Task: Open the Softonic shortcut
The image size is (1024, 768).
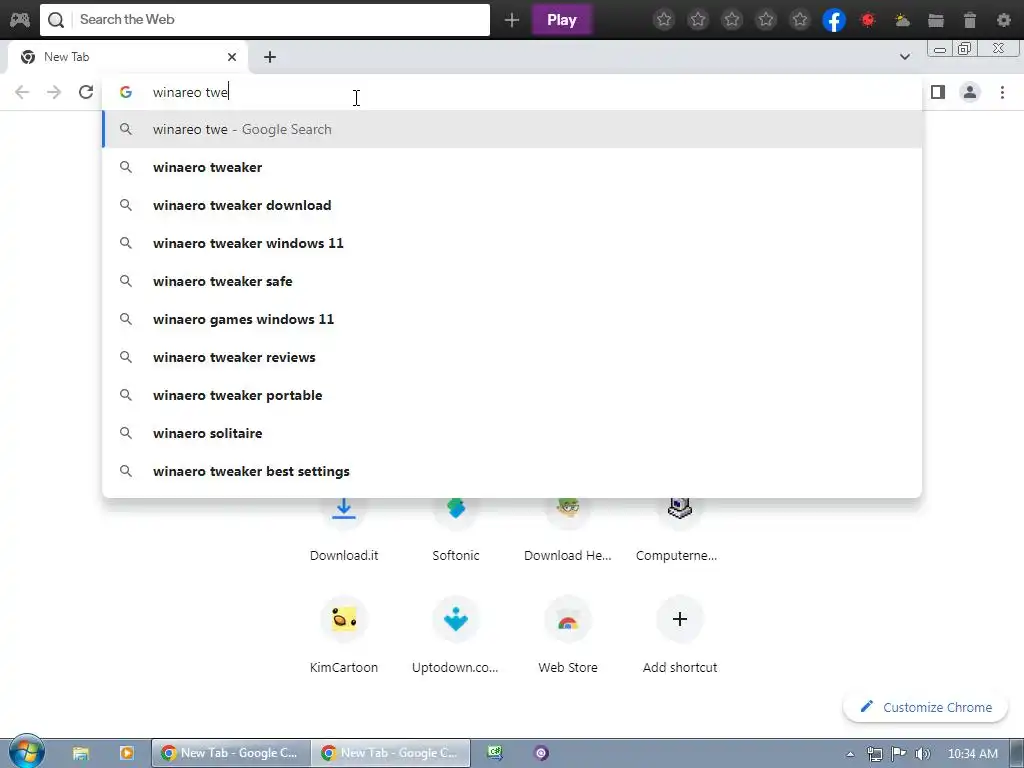Action: tap(456, 530)
